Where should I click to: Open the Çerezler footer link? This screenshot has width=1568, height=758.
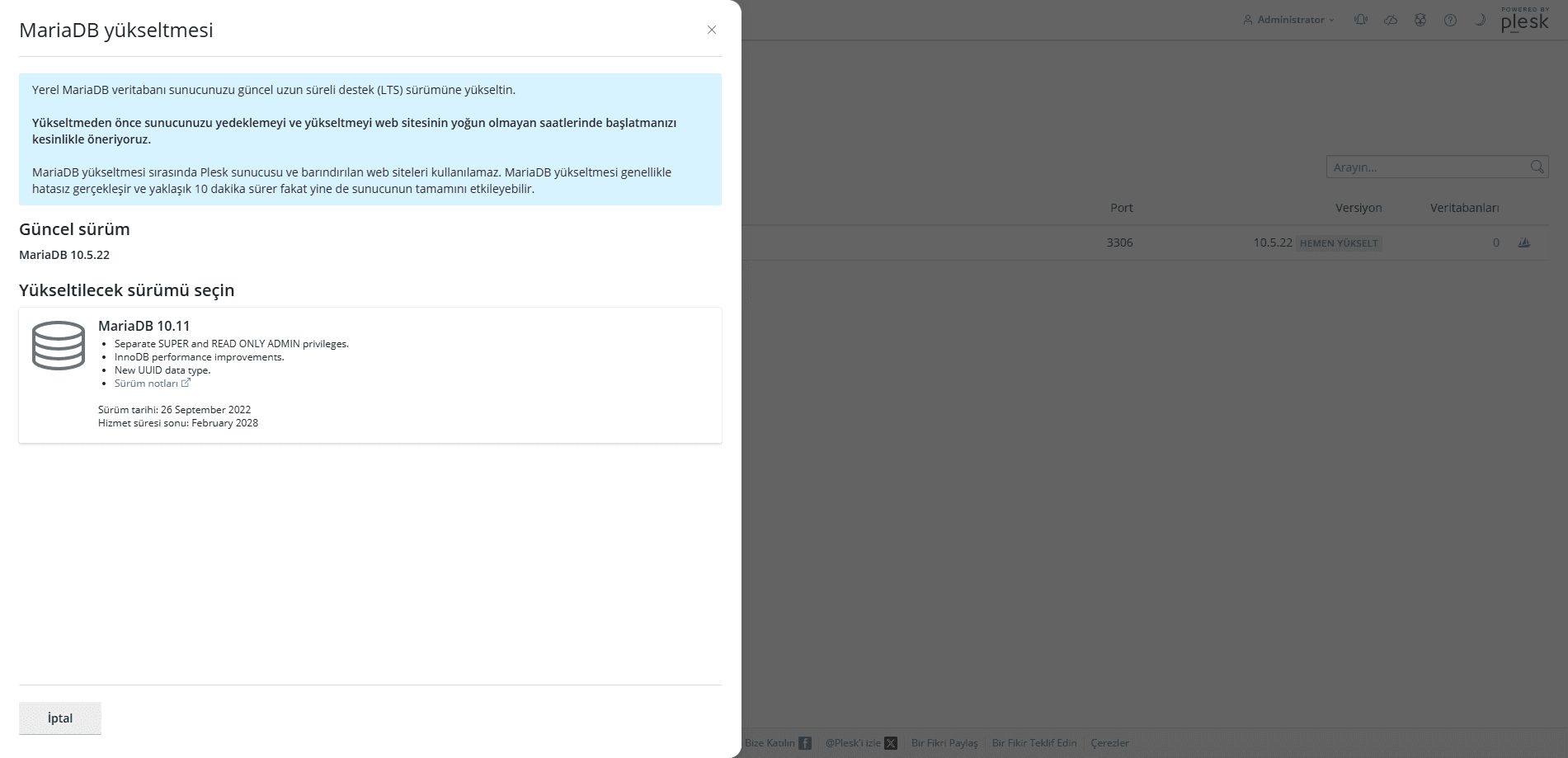1109,743
